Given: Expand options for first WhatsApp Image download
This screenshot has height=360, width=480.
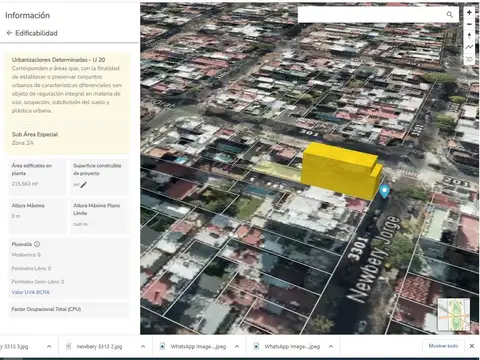Looking at the screenshot, I should [237, 346].
